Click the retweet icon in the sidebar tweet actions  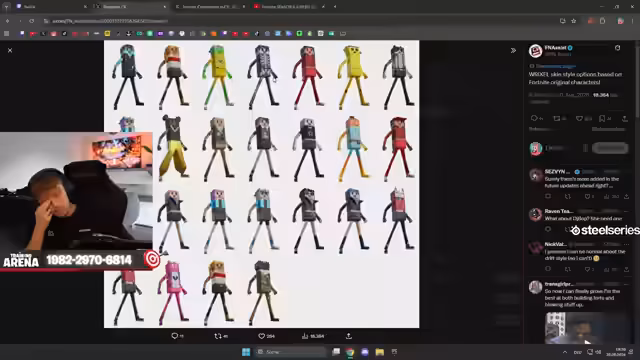(556, 118)
